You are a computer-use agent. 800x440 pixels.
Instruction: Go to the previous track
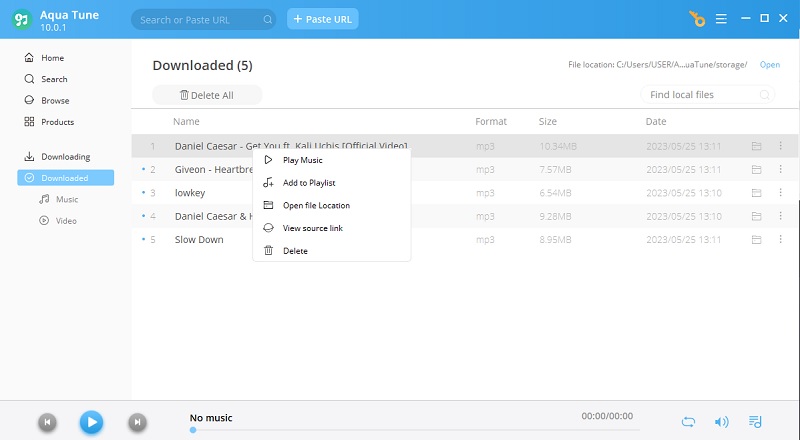pyautogui.click(x=47, y=422)
